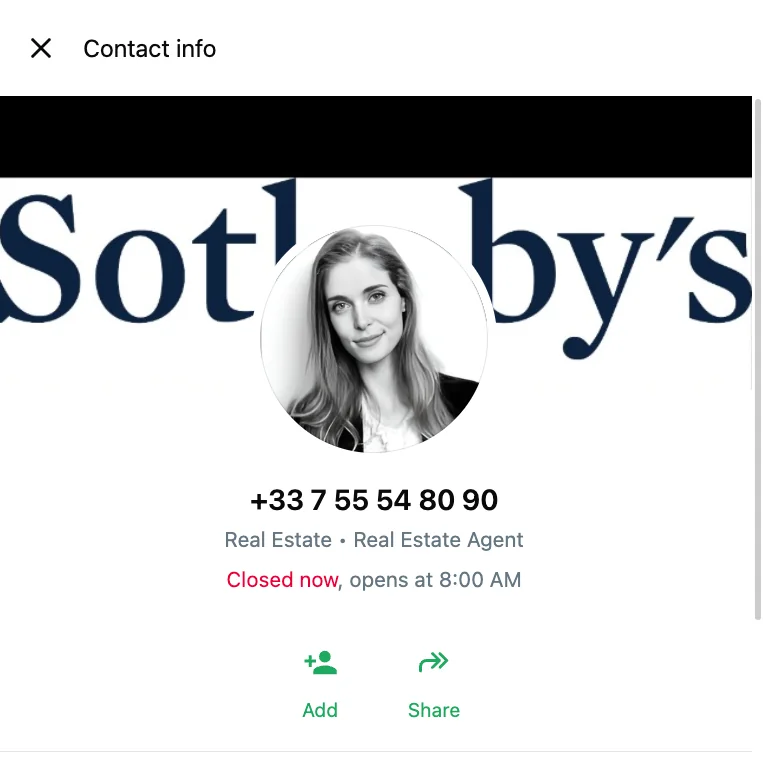The width and height of the screenshot is (763, 761).
Task: Click the large letter S in cover
Action: tap(40, 258)
